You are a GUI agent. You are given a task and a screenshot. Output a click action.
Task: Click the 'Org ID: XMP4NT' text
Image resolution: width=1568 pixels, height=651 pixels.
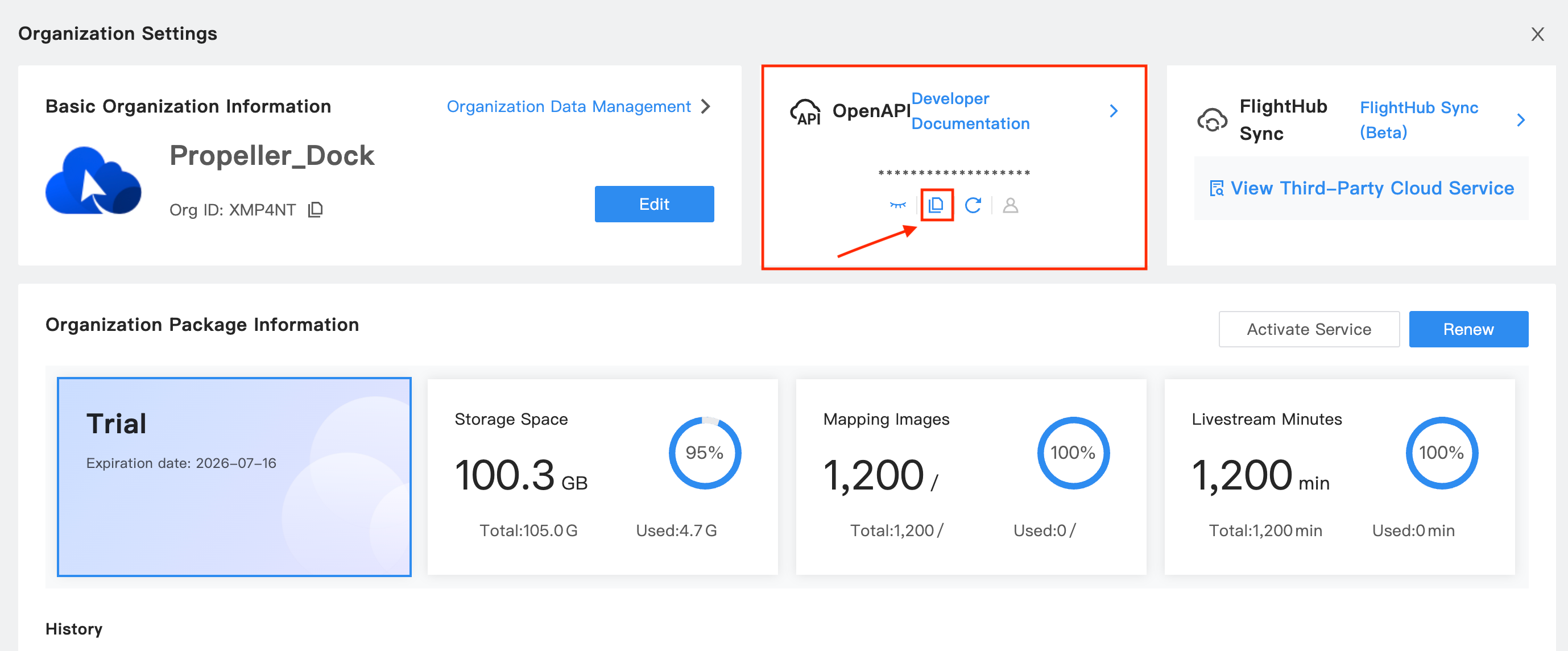(x=233, y=210)
